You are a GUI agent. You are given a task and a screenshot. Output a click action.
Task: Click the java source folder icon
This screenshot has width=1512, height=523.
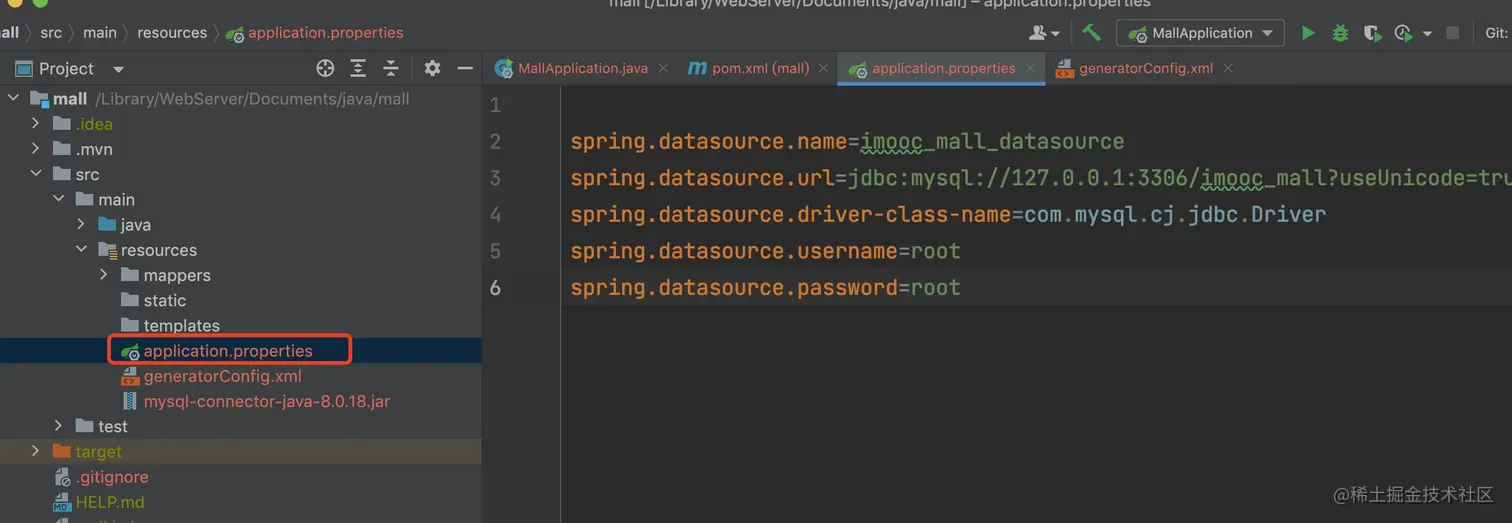(107, 224)
